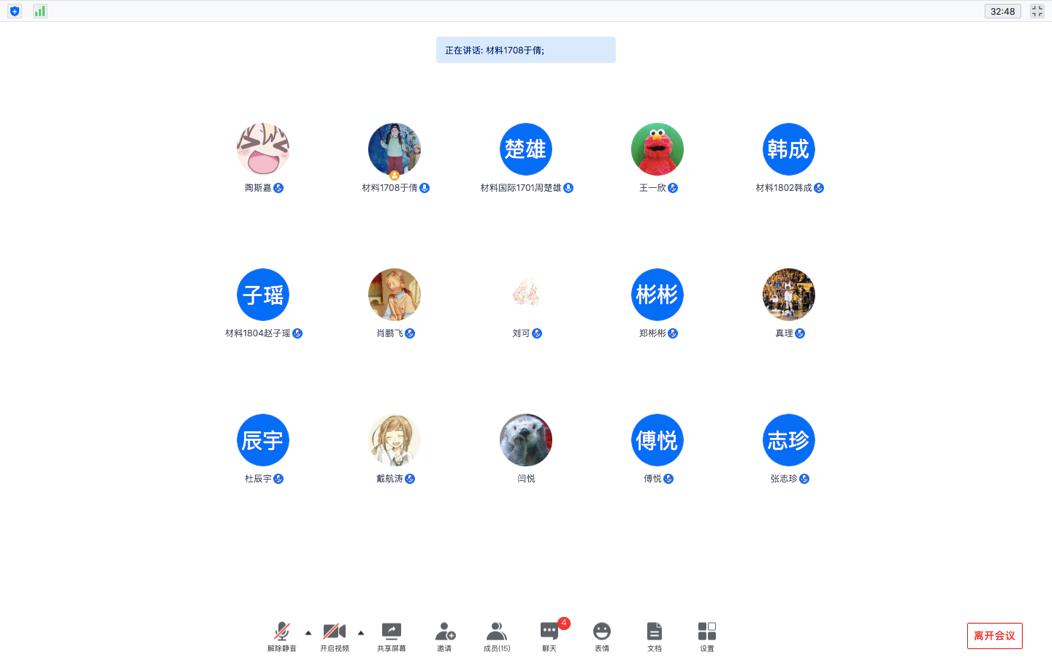The image size is (1052, 658).
Task: Open the 表情 emoji reactions
Action: click(601, 635)
